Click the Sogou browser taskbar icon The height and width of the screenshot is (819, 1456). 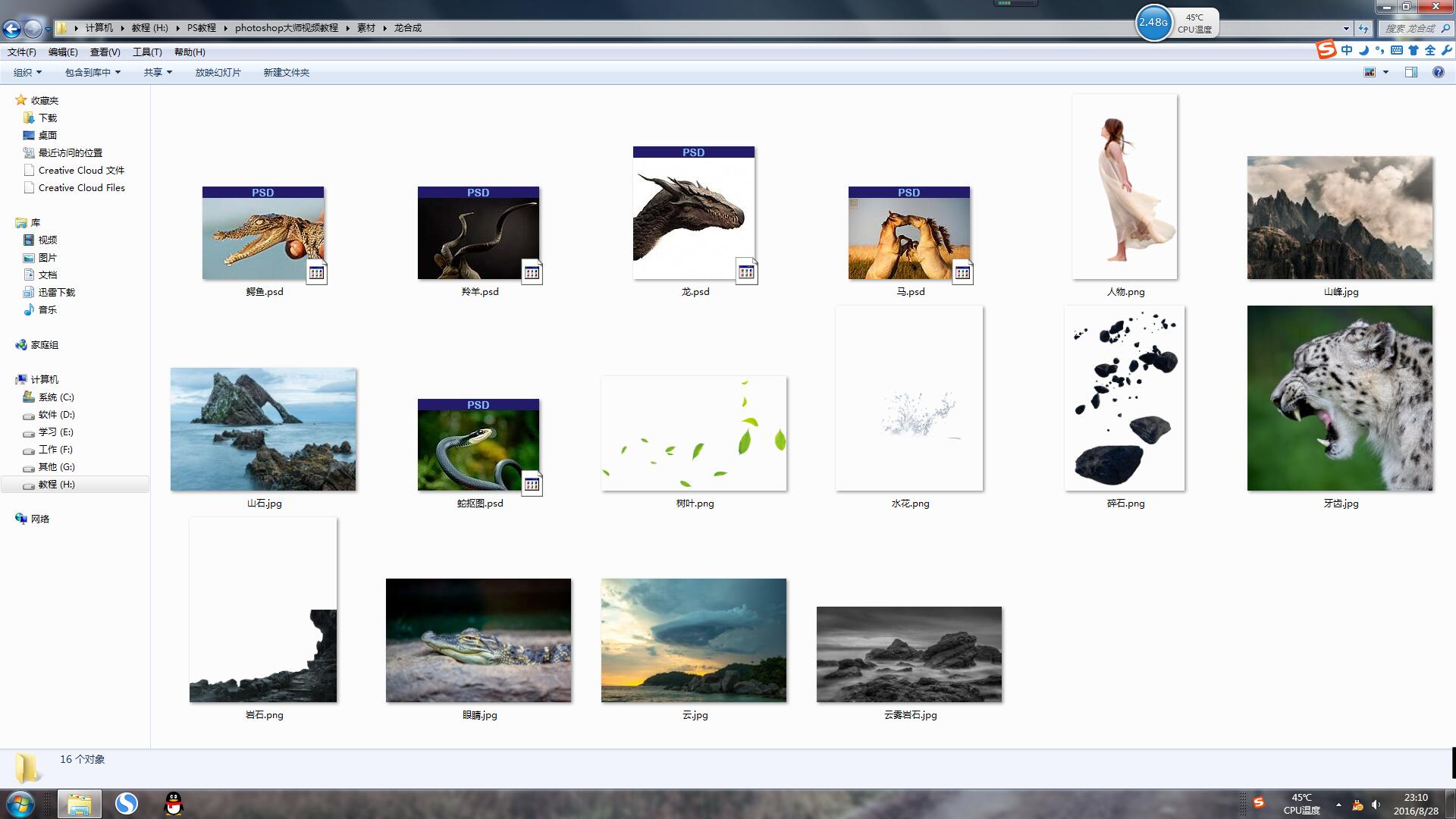click(127, 804)
